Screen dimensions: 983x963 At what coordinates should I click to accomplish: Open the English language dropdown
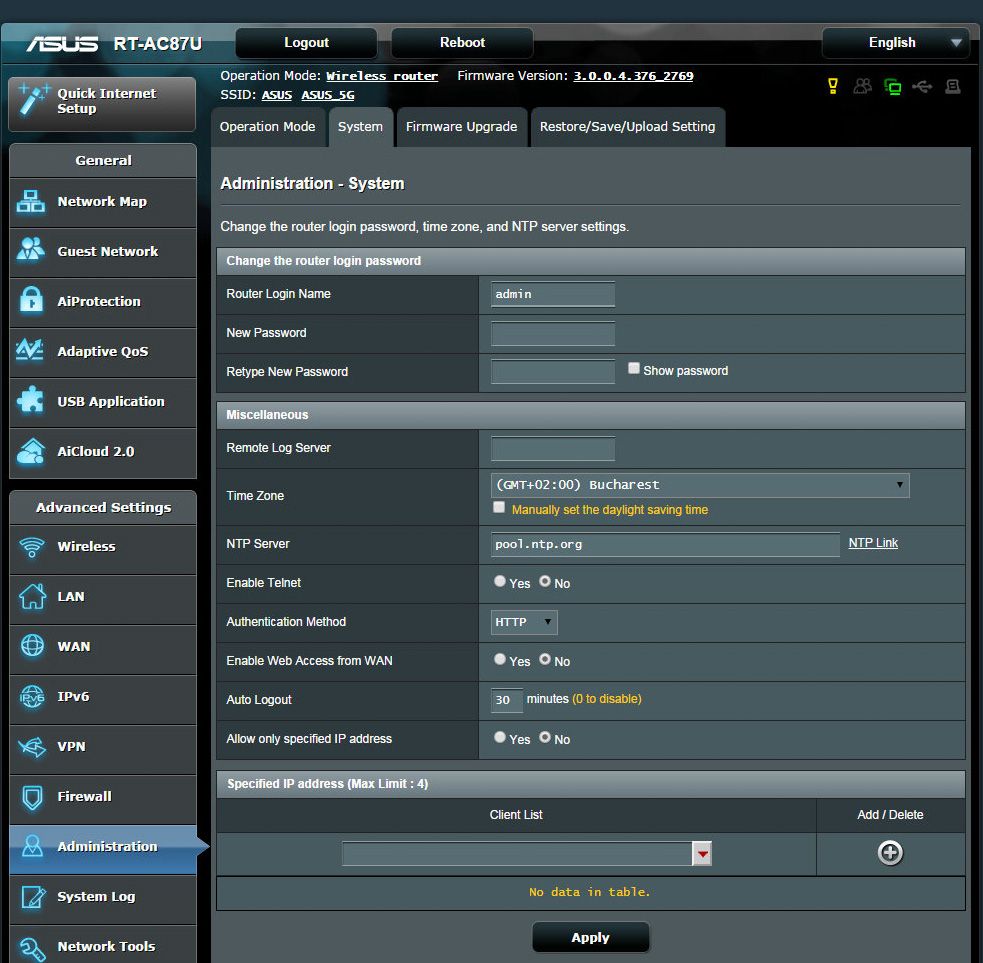[x=895, y=43]
